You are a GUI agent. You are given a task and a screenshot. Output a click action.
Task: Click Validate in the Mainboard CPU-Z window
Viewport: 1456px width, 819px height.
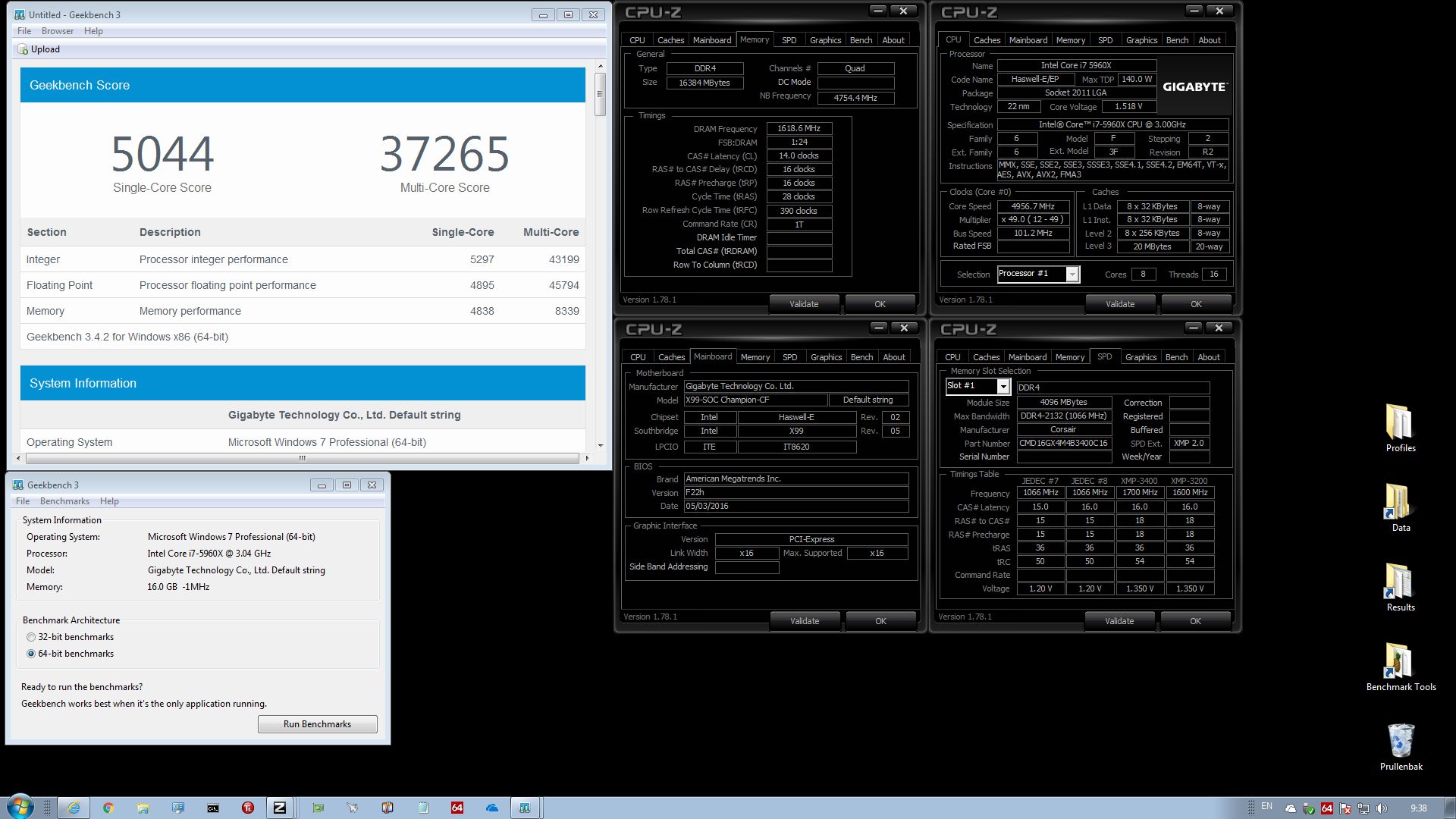pyautogui.click(x=805, y=621)
